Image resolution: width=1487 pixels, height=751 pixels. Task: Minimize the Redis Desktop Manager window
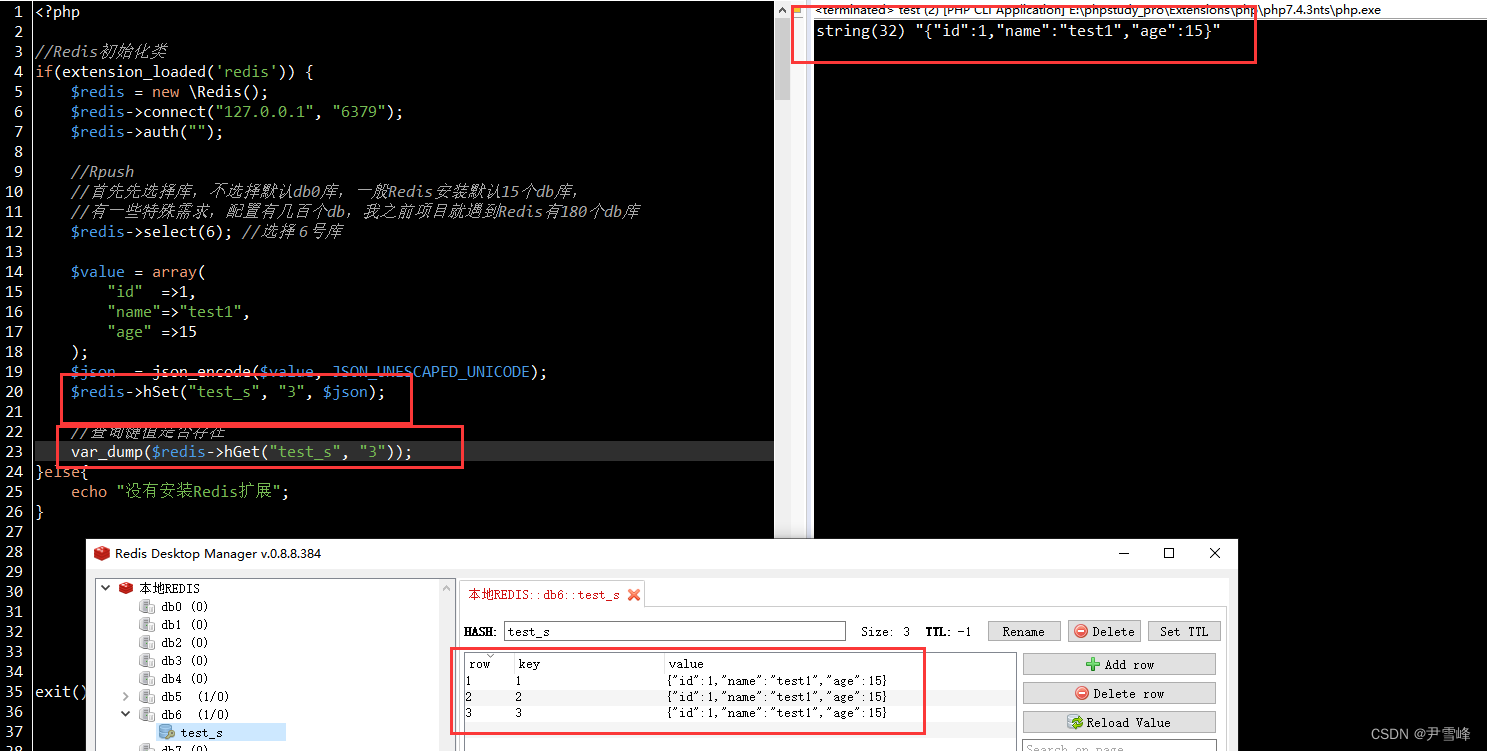(x=1122, y=553)
